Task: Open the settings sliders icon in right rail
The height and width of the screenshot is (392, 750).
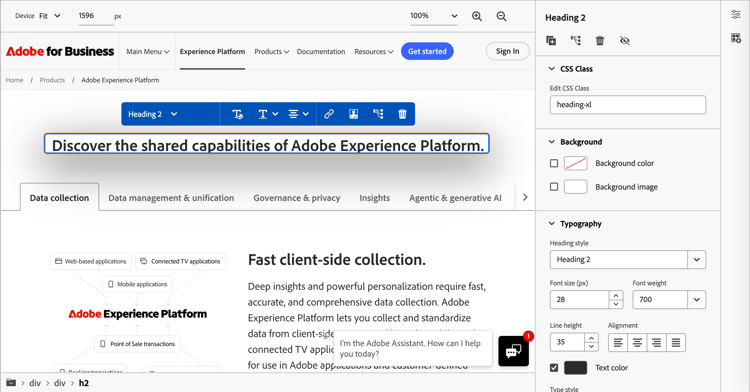Action: (x=736, y=15)
